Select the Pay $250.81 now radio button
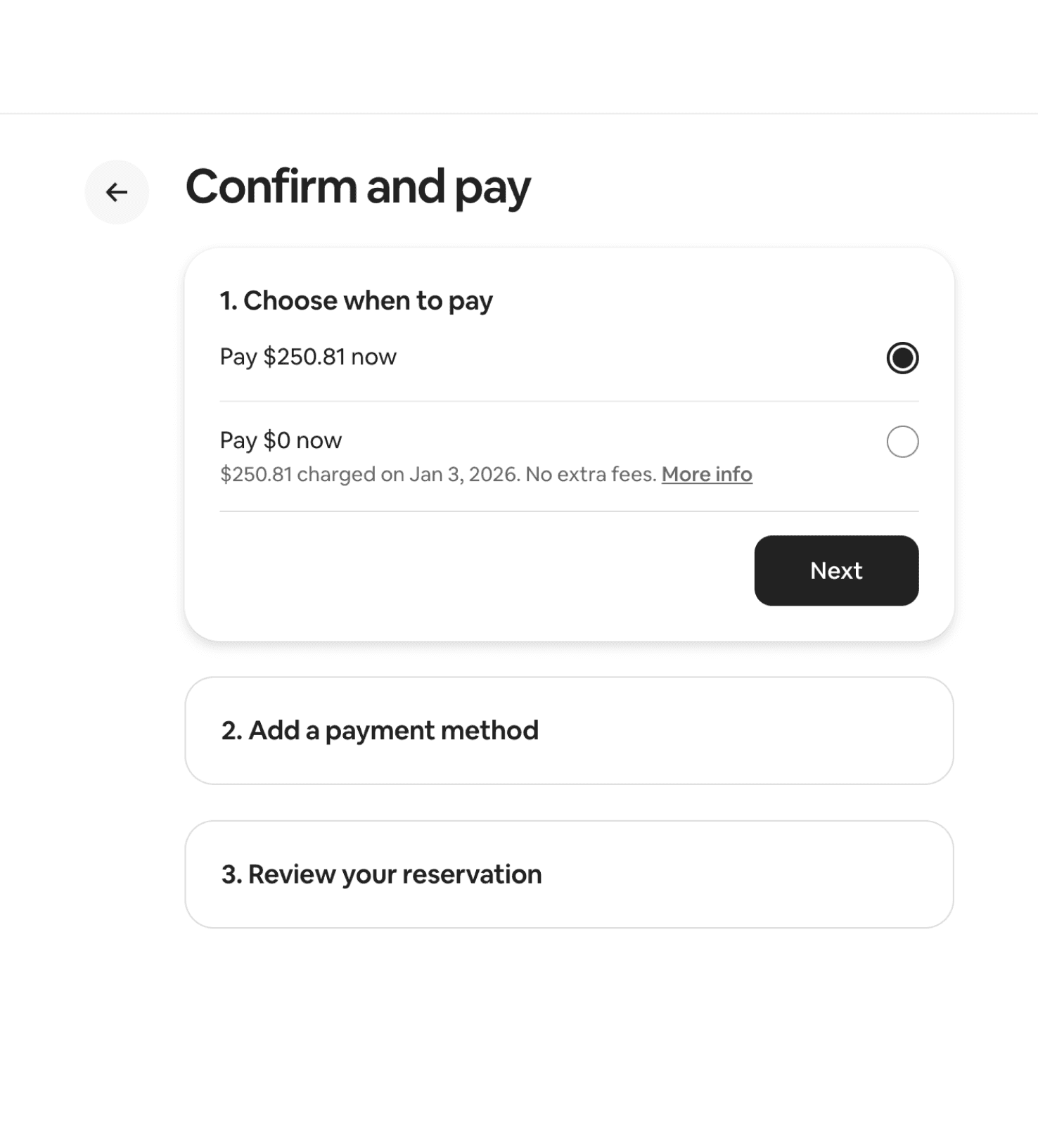This screenshot has height=1148, width=1038. click(x=902, y=358)
